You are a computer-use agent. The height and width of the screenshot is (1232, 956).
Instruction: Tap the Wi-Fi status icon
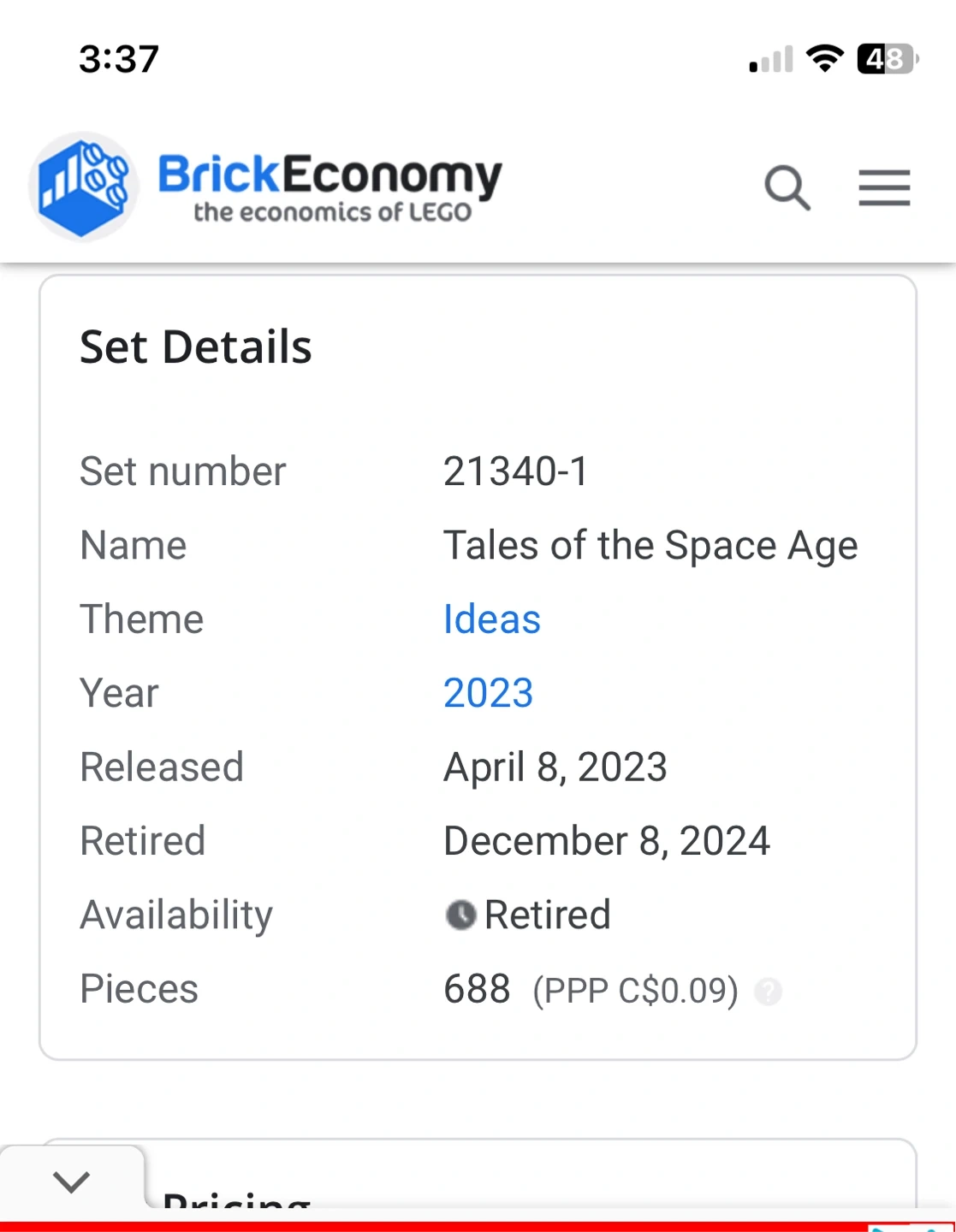tap(825, 59)
